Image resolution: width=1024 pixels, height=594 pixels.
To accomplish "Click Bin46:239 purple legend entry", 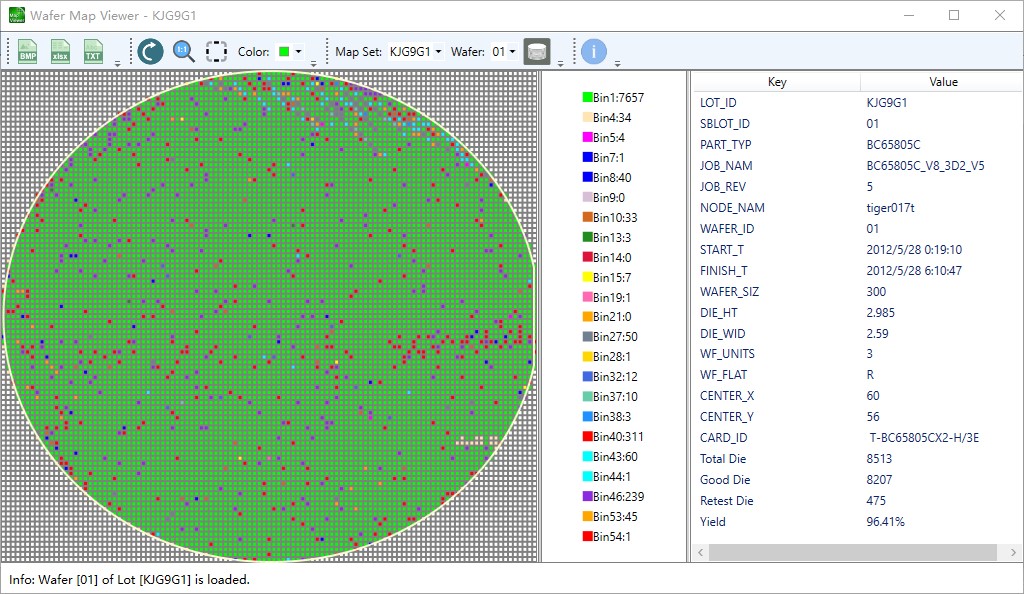I will click(x=618, y=497).
